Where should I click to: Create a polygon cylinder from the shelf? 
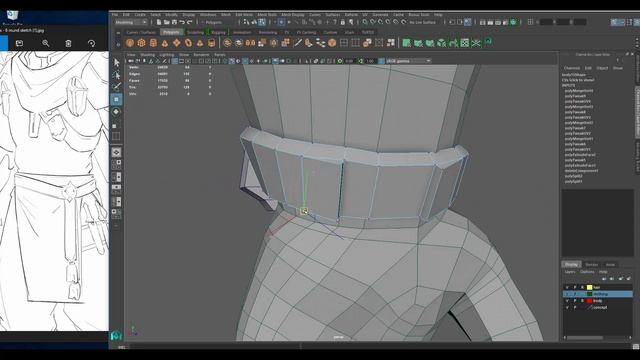pos(153,42)
